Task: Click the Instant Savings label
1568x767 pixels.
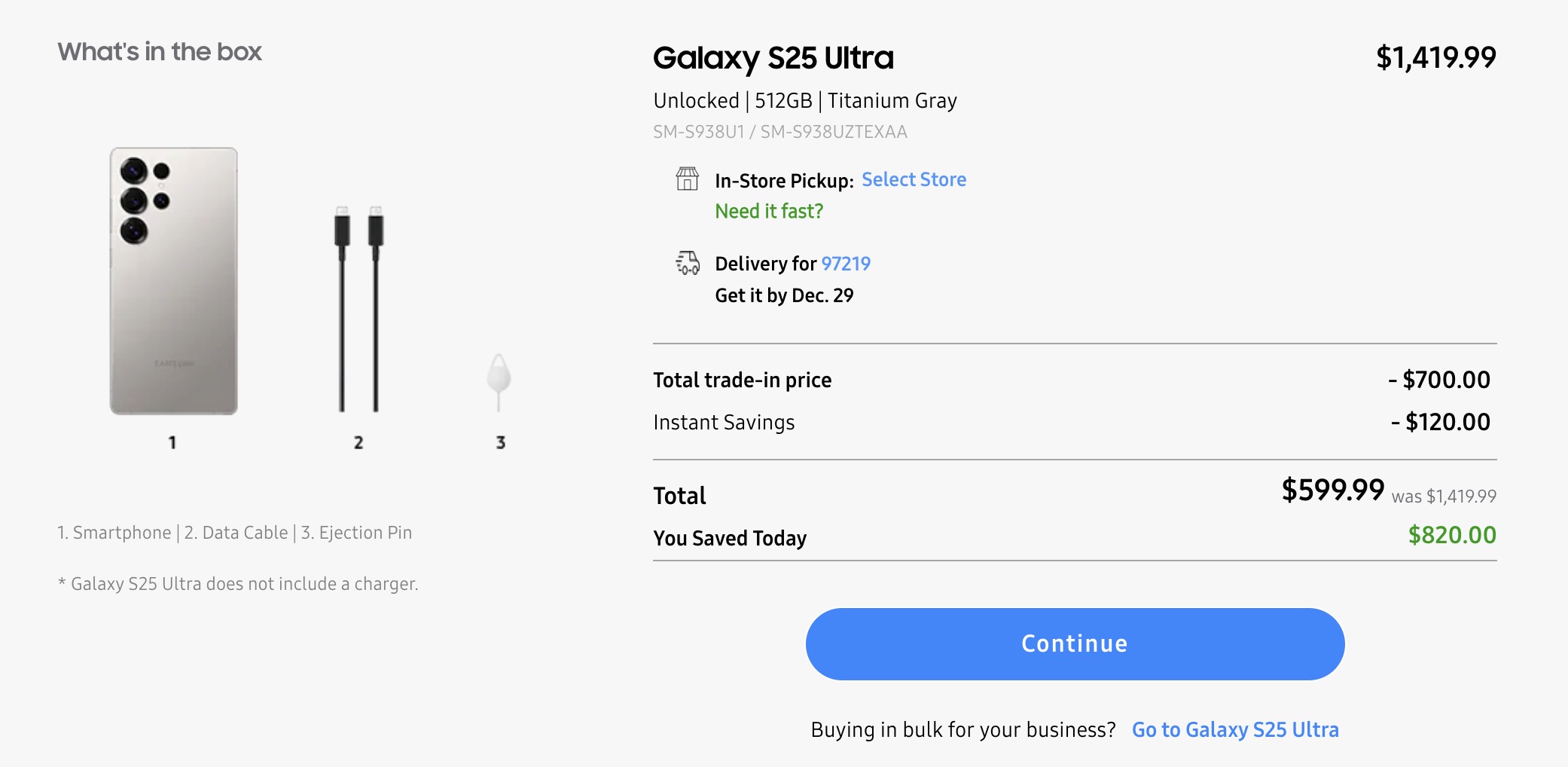Action: click(x=724, y=423)
